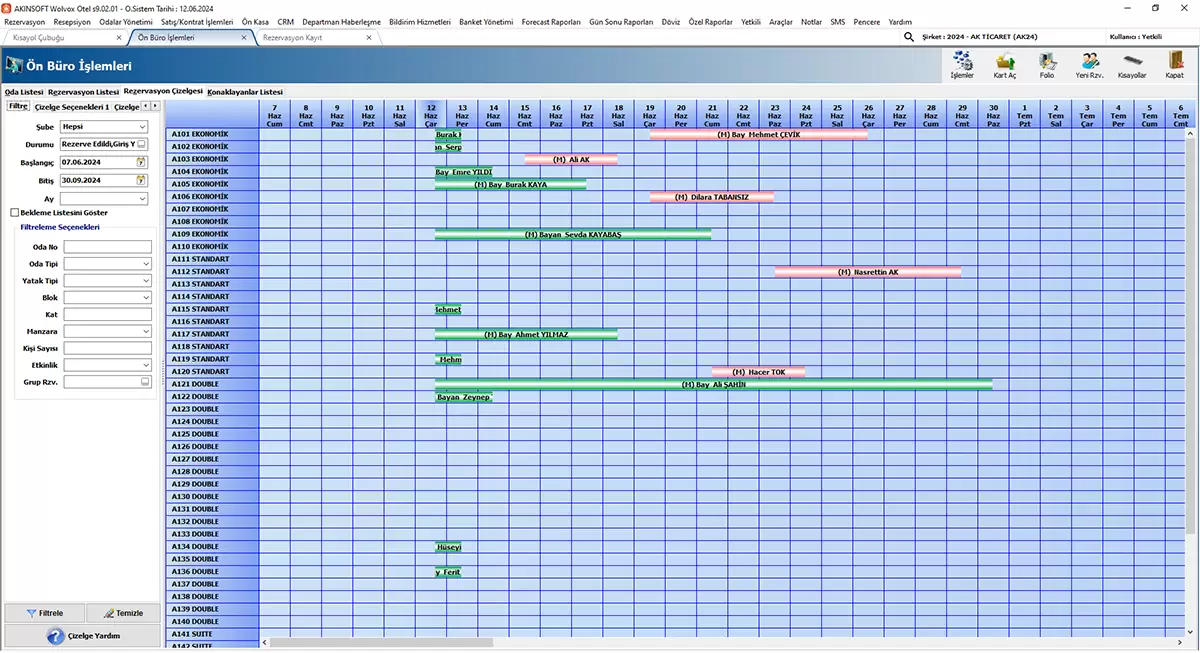1200x653 pixels.
Task: Click the Kart Aç folder icon
Action: pos(1005,63)
